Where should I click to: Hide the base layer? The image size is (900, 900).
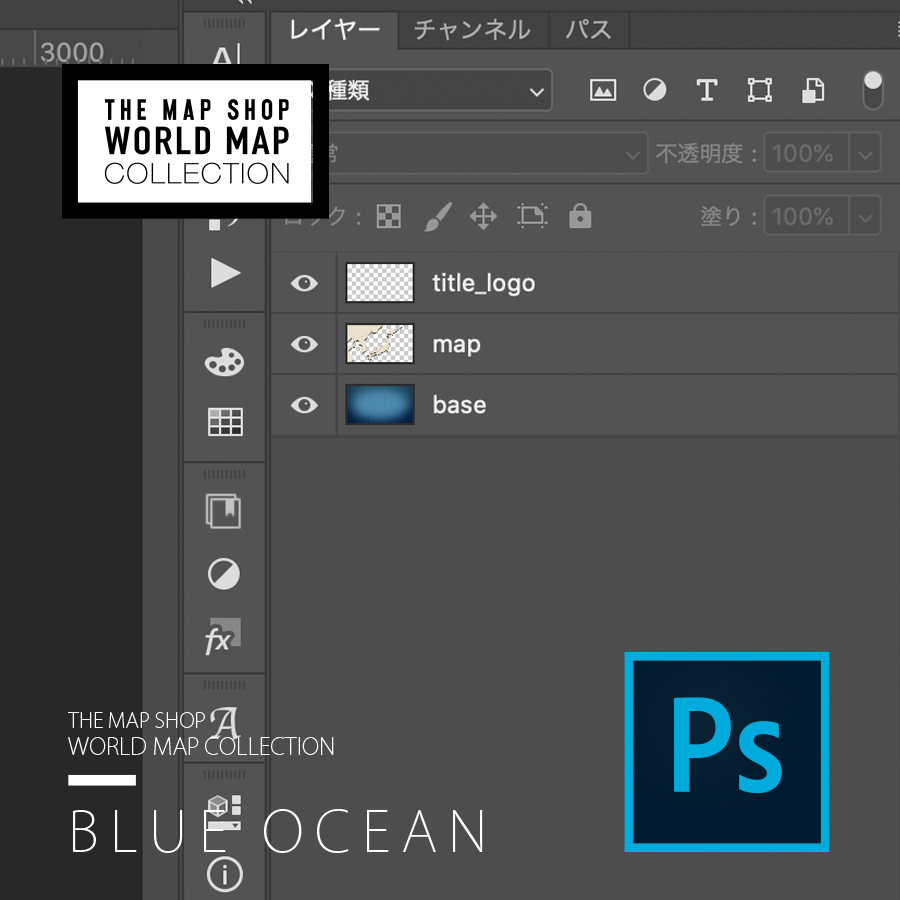coord(304,405)
